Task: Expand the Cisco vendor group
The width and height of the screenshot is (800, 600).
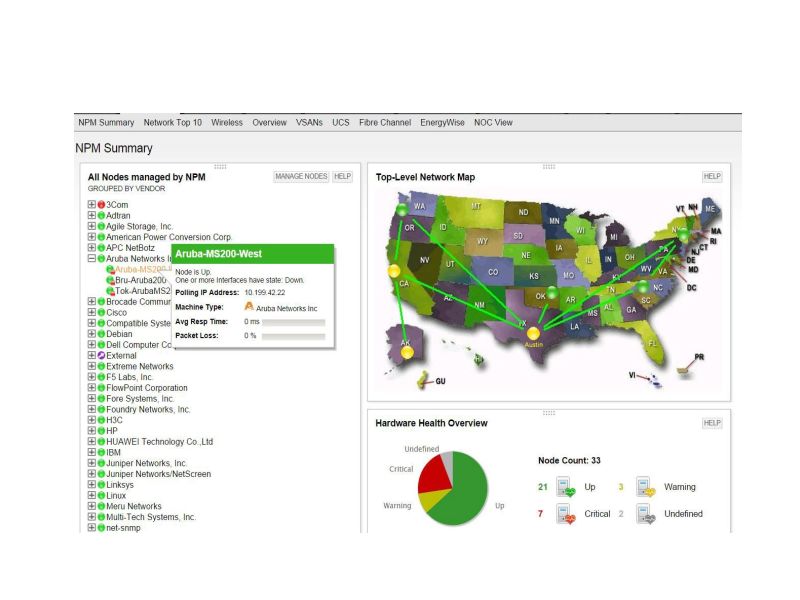Action: pos(91,312)
